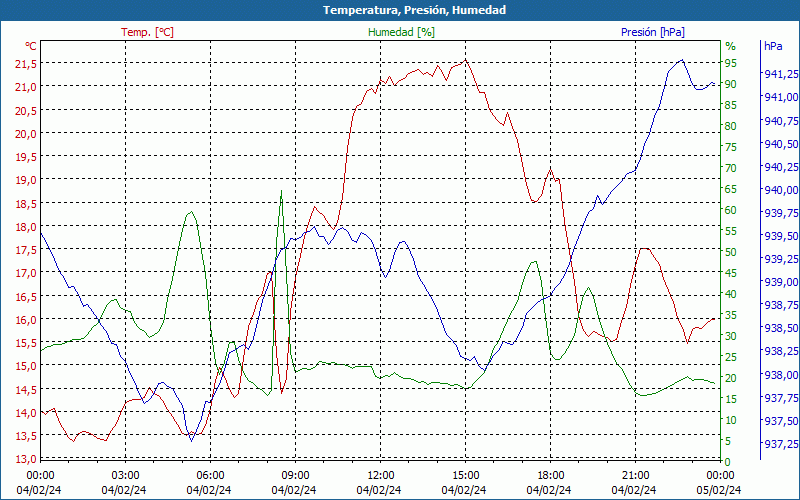Click the °C unit label on temperature axis
800x500 pixels.
31,46
